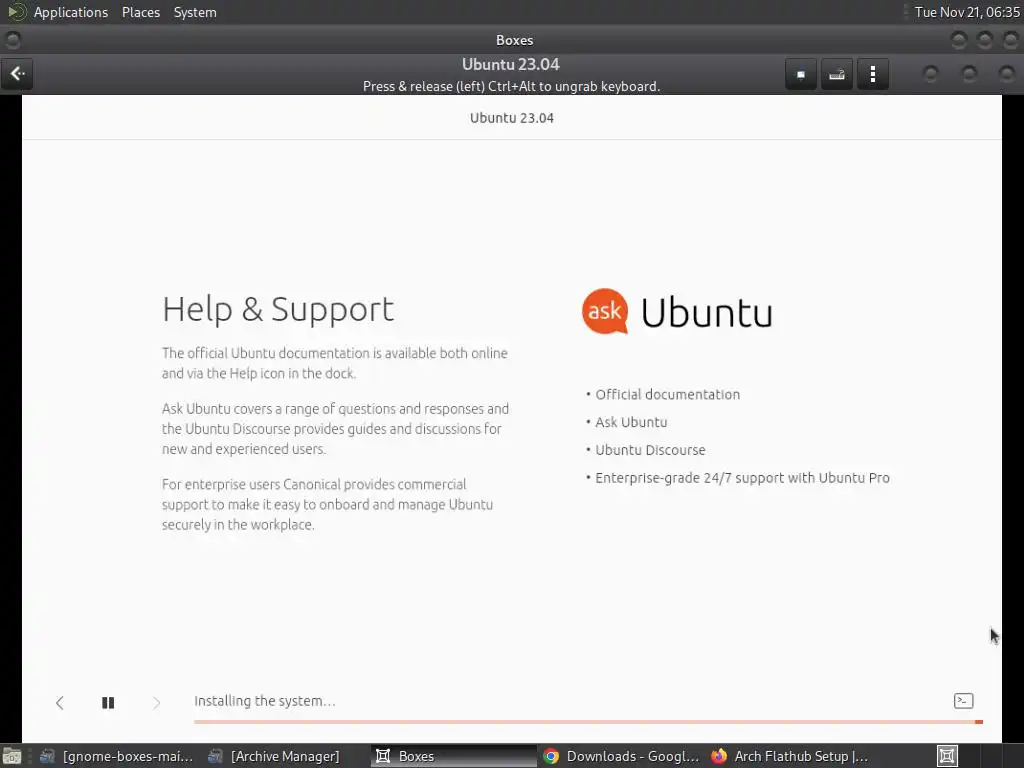Show next installer slide
1024x768 pixels.
(x=156, y=703)
